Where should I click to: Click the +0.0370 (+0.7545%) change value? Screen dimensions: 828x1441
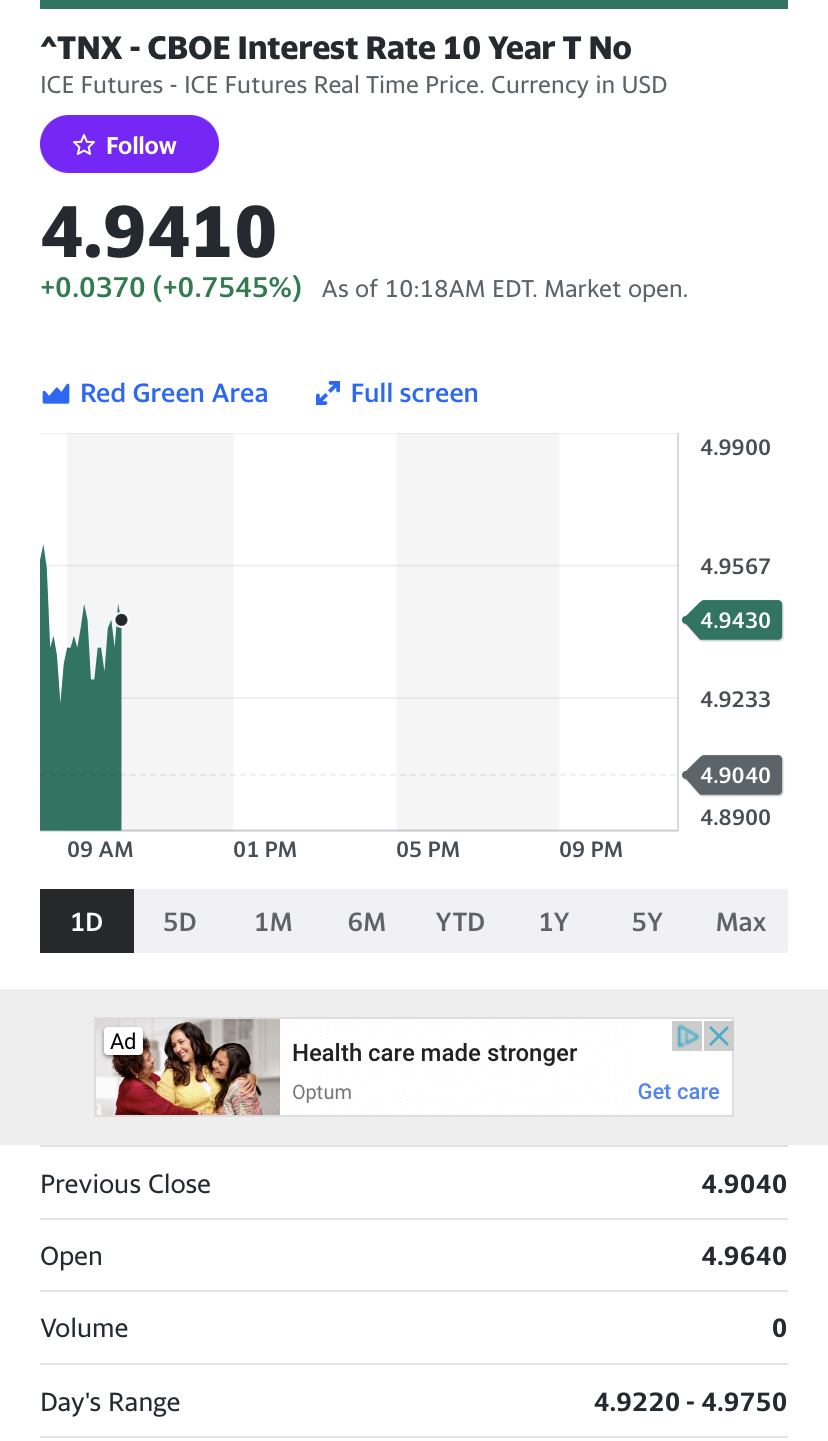171,288
